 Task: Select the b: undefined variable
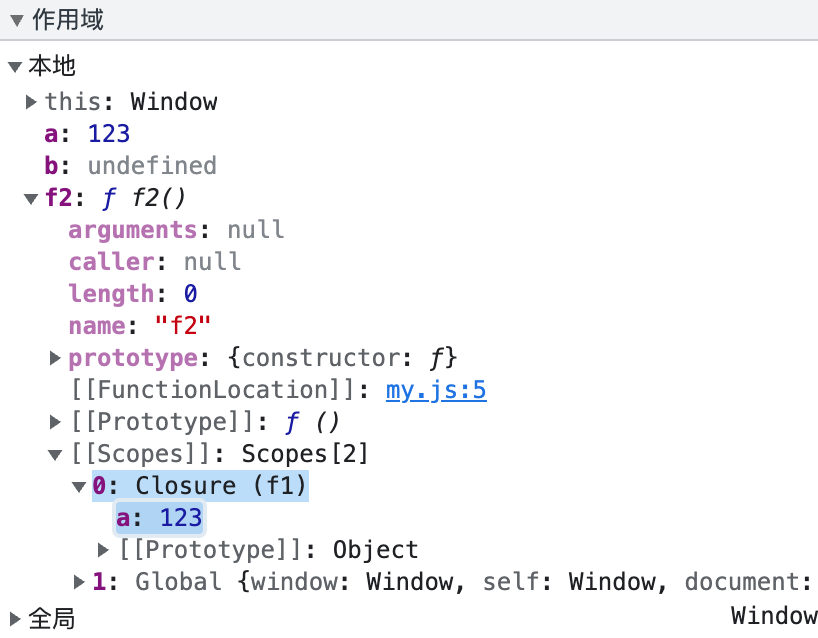130,166
